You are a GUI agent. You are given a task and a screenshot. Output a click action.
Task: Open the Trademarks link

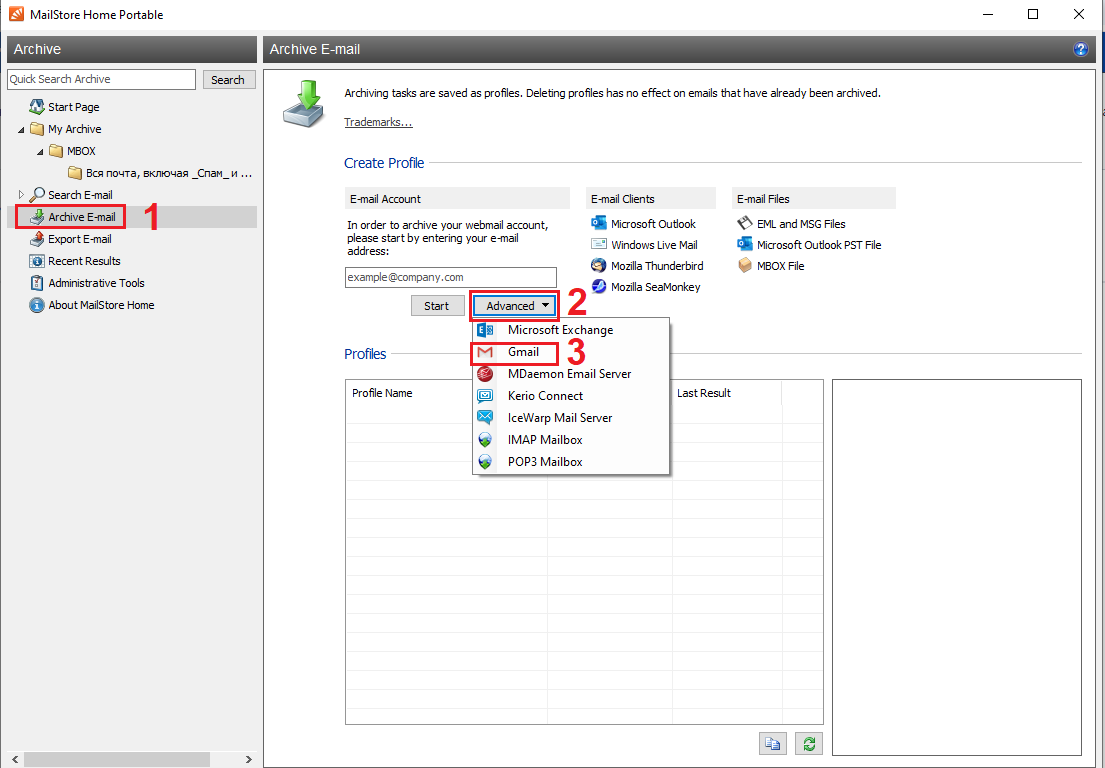click(x=378, y=123)
